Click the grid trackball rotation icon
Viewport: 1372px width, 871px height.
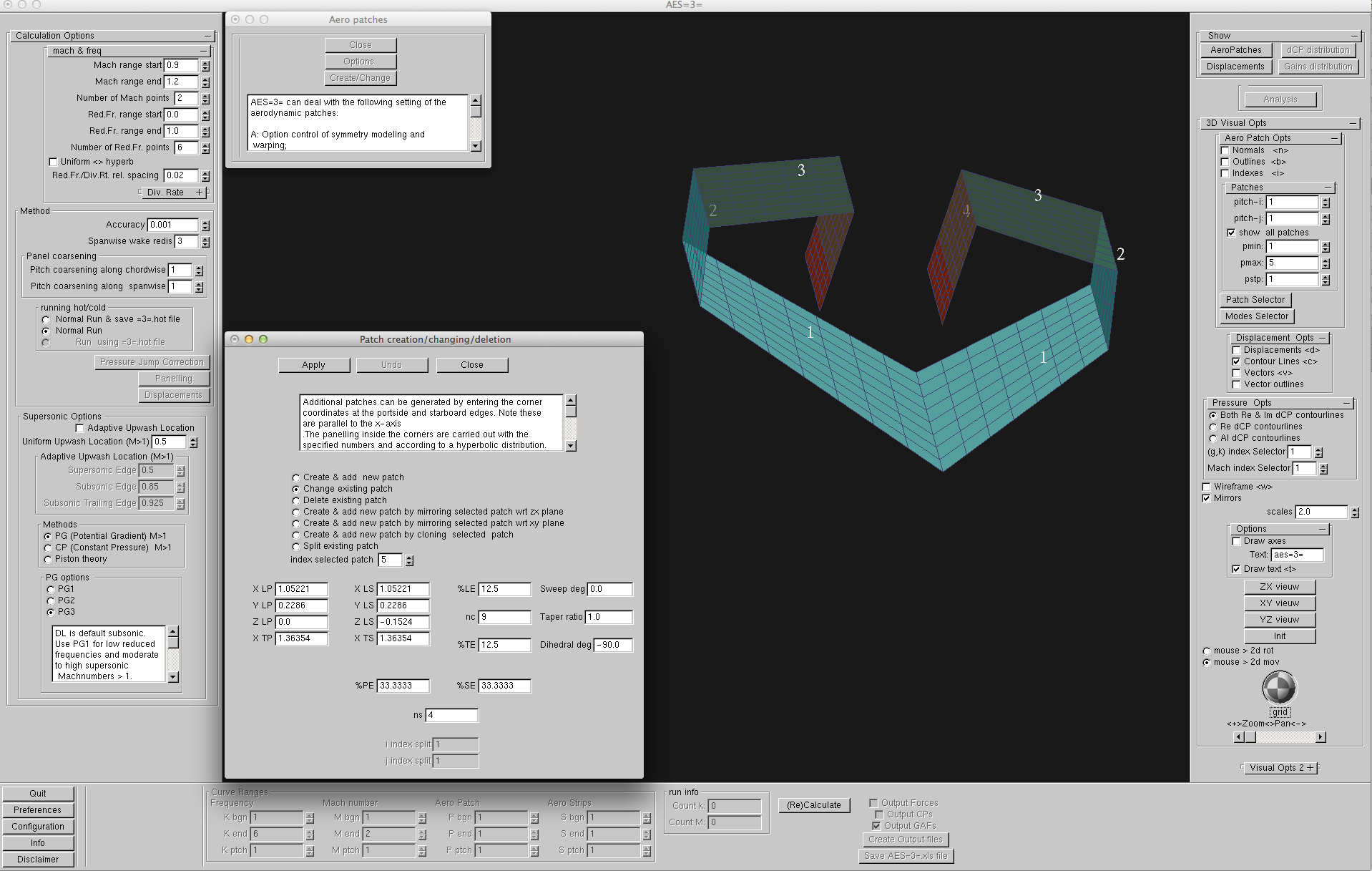tap(1279, 688)
